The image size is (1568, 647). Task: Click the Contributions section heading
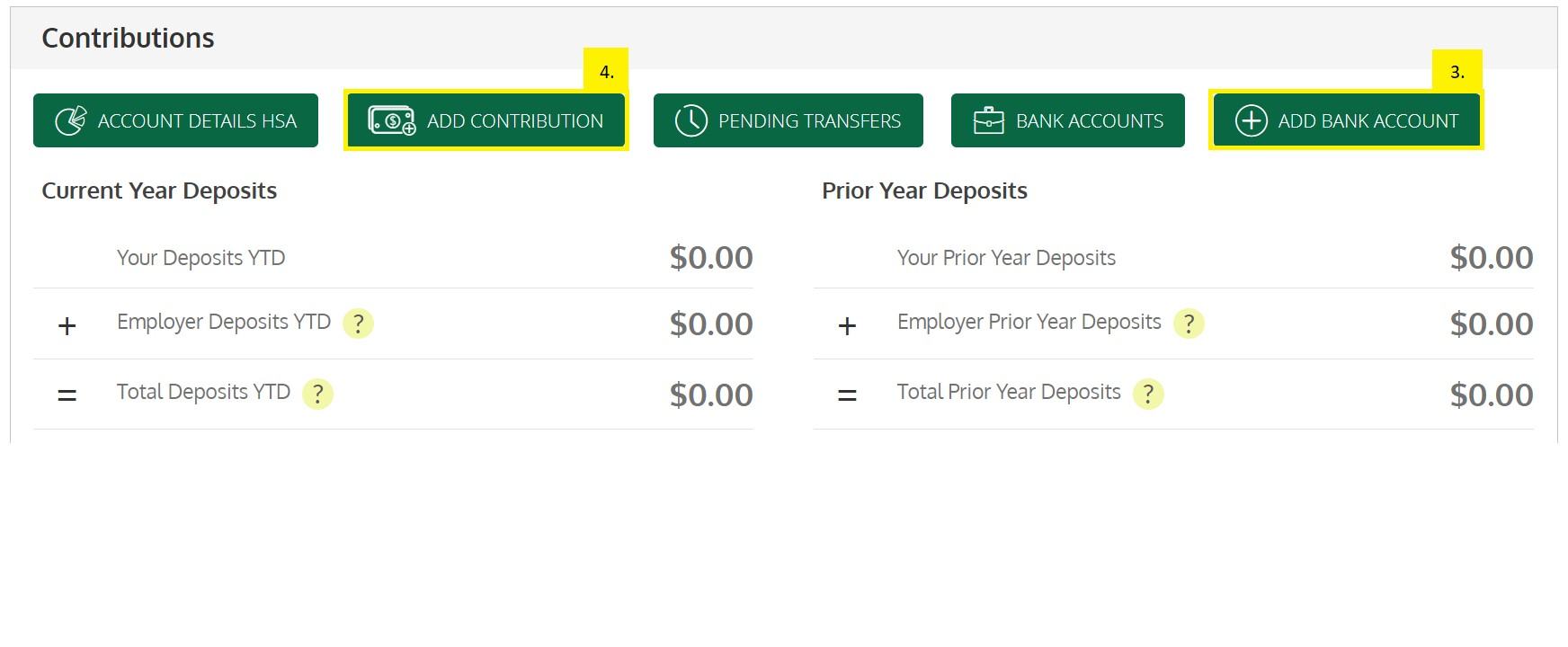point(128,39)
